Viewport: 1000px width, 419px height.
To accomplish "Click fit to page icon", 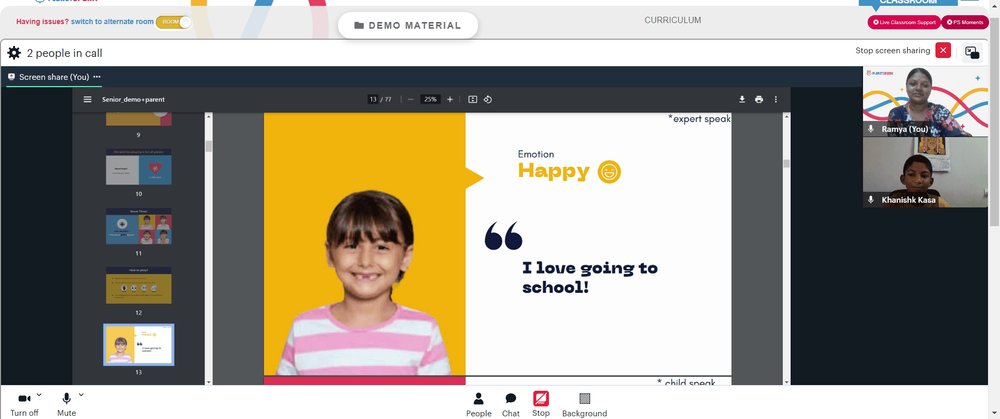I will click(x=473, y=99).
